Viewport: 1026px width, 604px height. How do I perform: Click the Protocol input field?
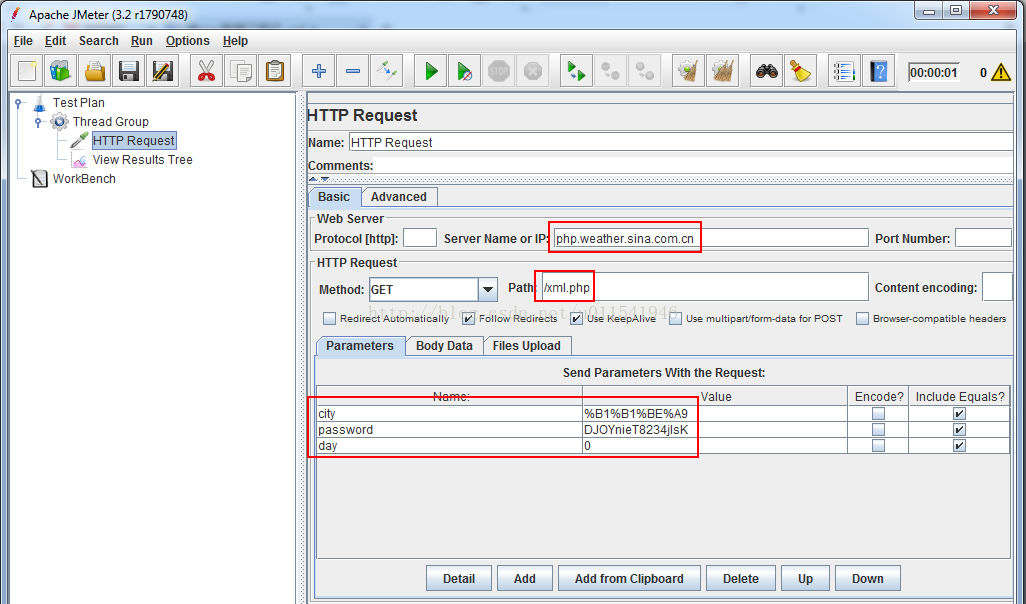pos(420,238)
